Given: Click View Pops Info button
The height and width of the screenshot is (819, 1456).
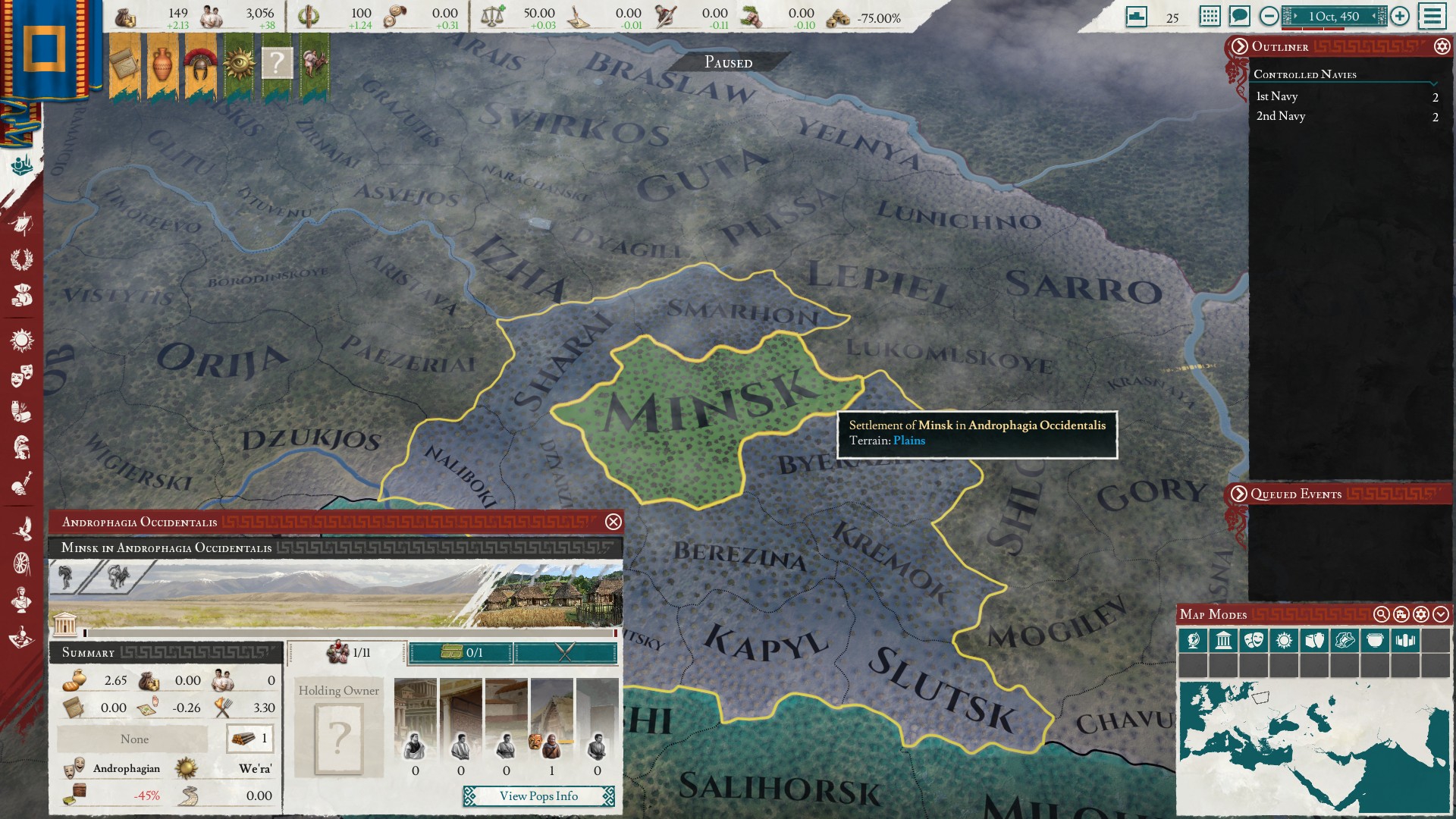Looking at the screenshot, I should click(x=538, y=795).
